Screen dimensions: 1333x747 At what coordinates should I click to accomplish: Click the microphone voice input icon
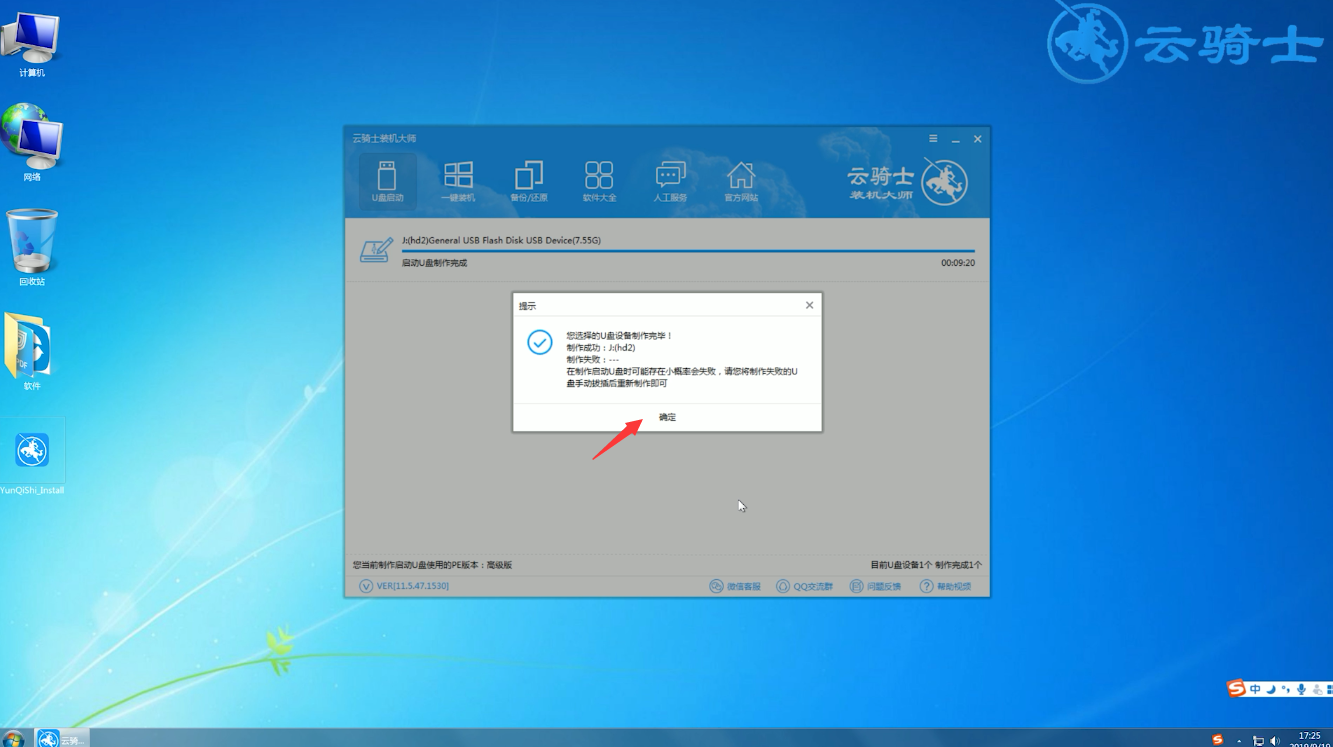pos(1301,690)
